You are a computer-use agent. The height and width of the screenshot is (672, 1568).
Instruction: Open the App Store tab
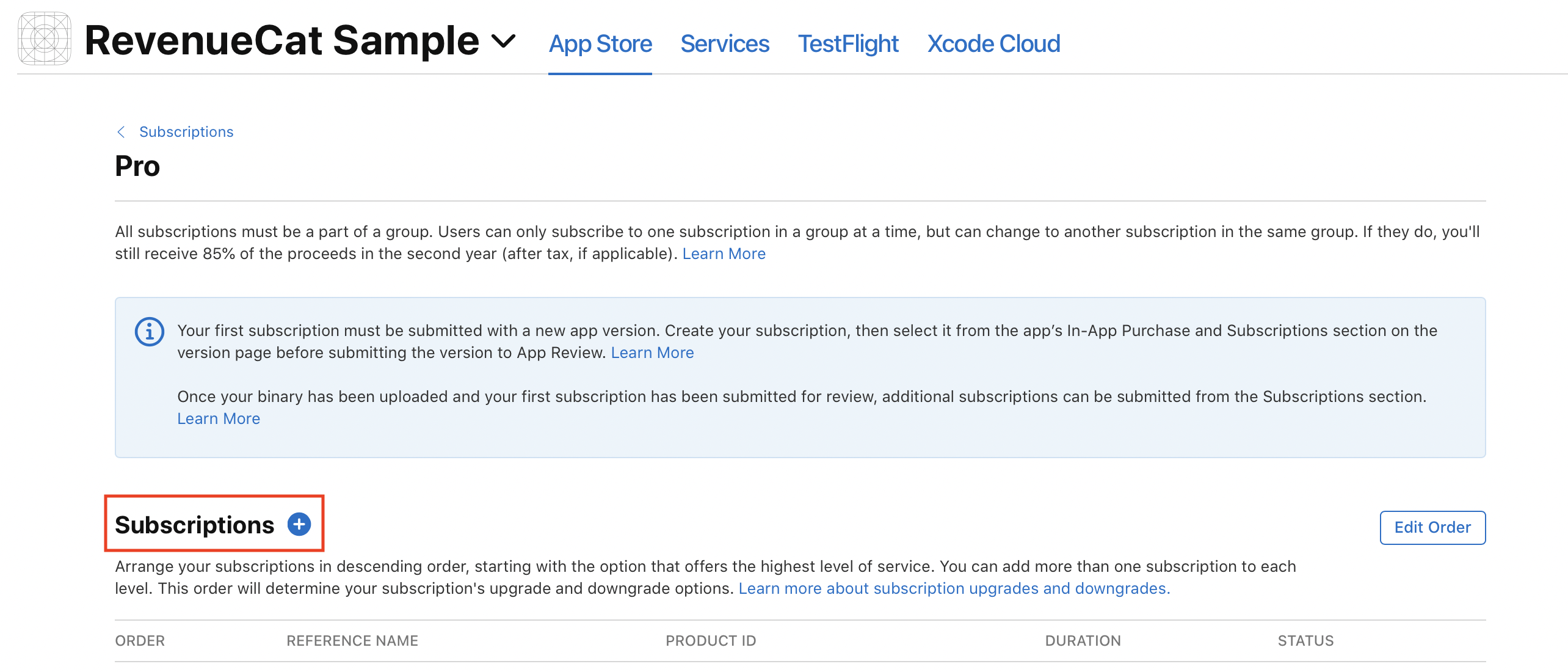coord(600,44)
